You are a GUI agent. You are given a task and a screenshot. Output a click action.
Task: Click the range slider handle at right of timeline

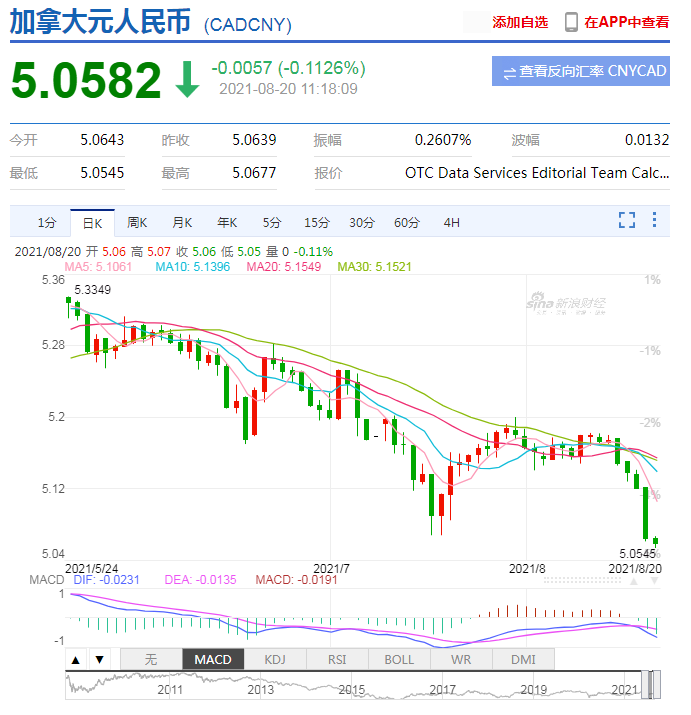(x=657, y=685)
